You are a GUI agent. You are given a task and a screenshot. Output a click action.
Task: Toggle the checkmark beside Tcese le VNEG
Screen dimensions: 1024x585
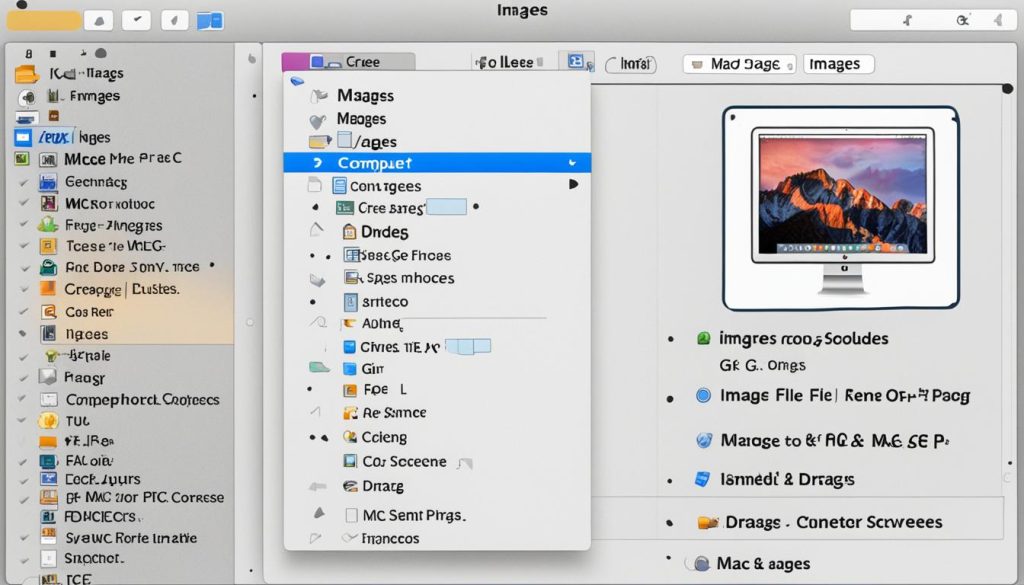click(x=24, y=247)
